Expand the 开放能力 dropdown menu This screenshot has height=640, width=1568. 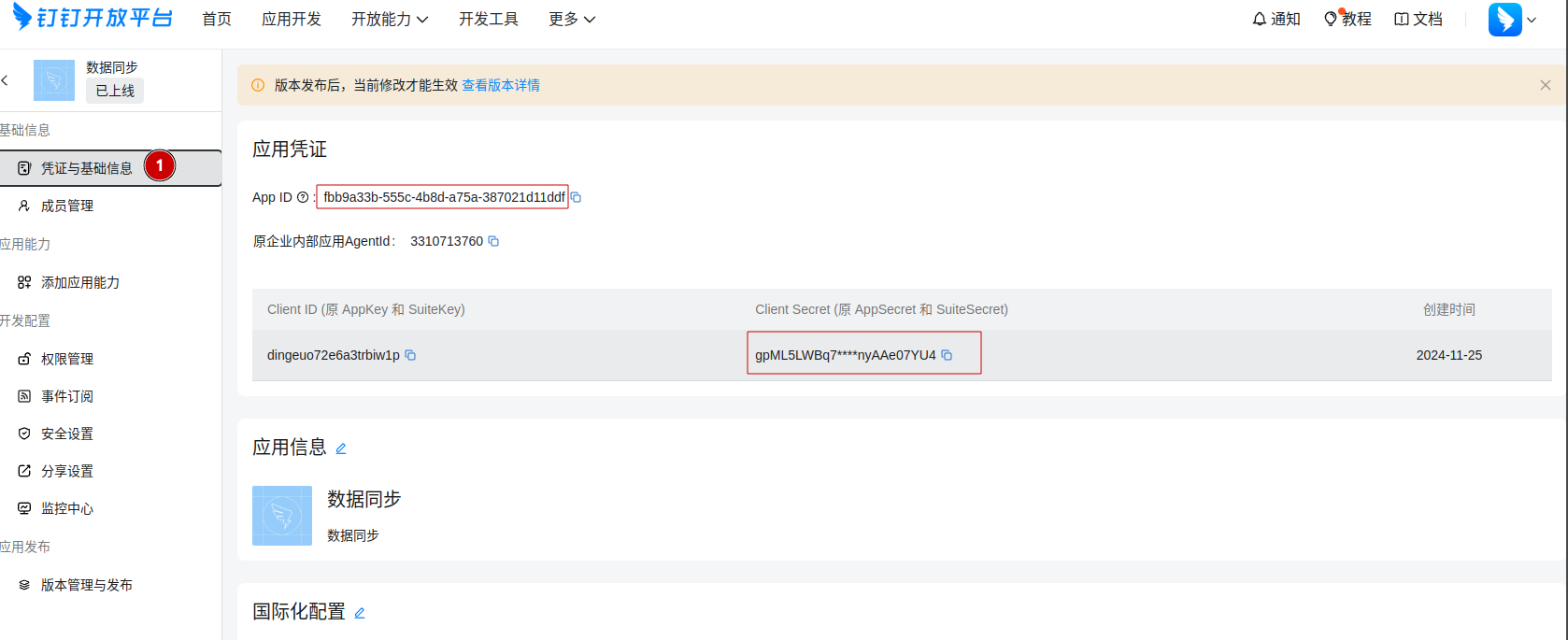coord(390,19)
